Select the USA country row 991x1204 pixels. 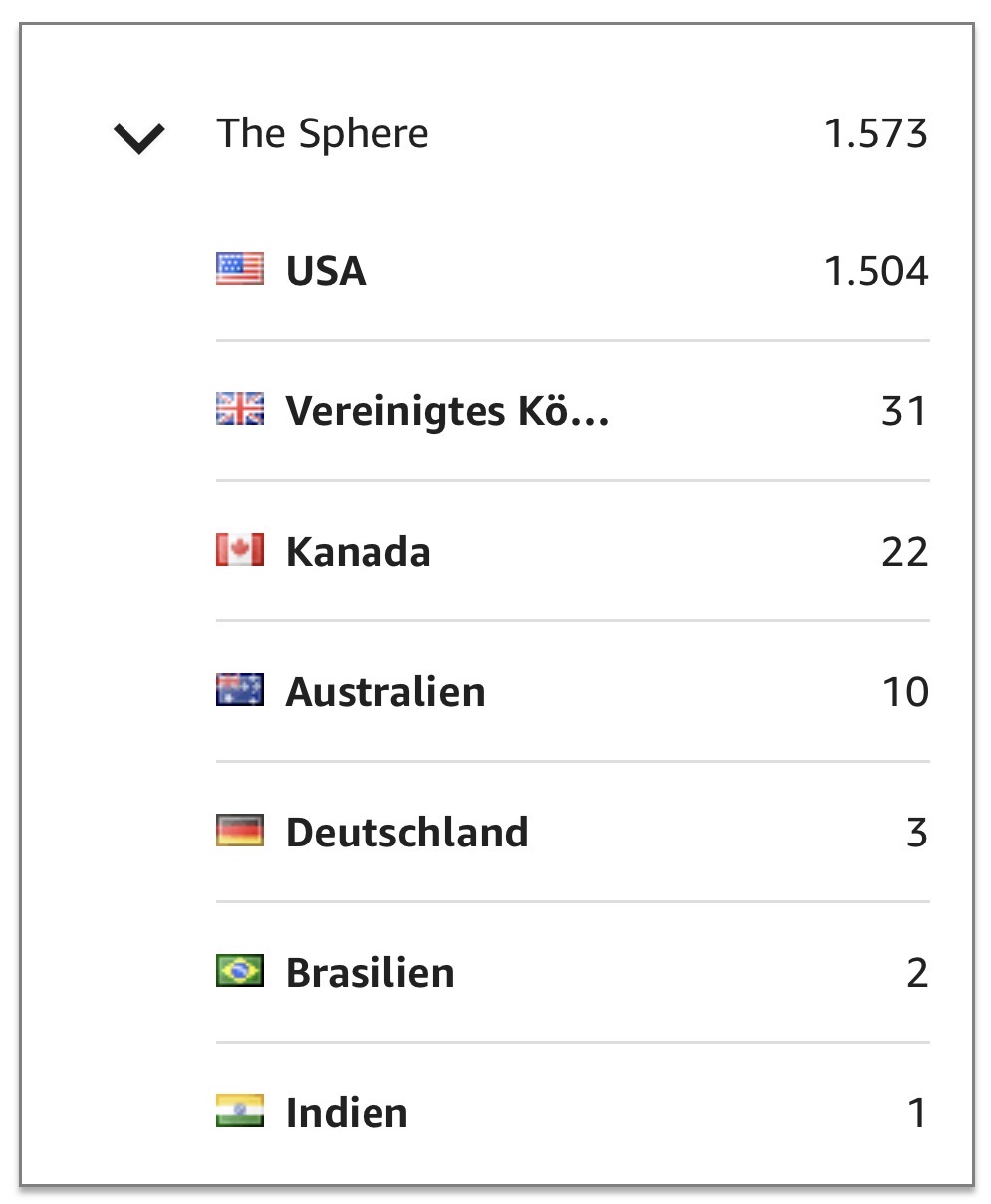click(x=573, y=271)
